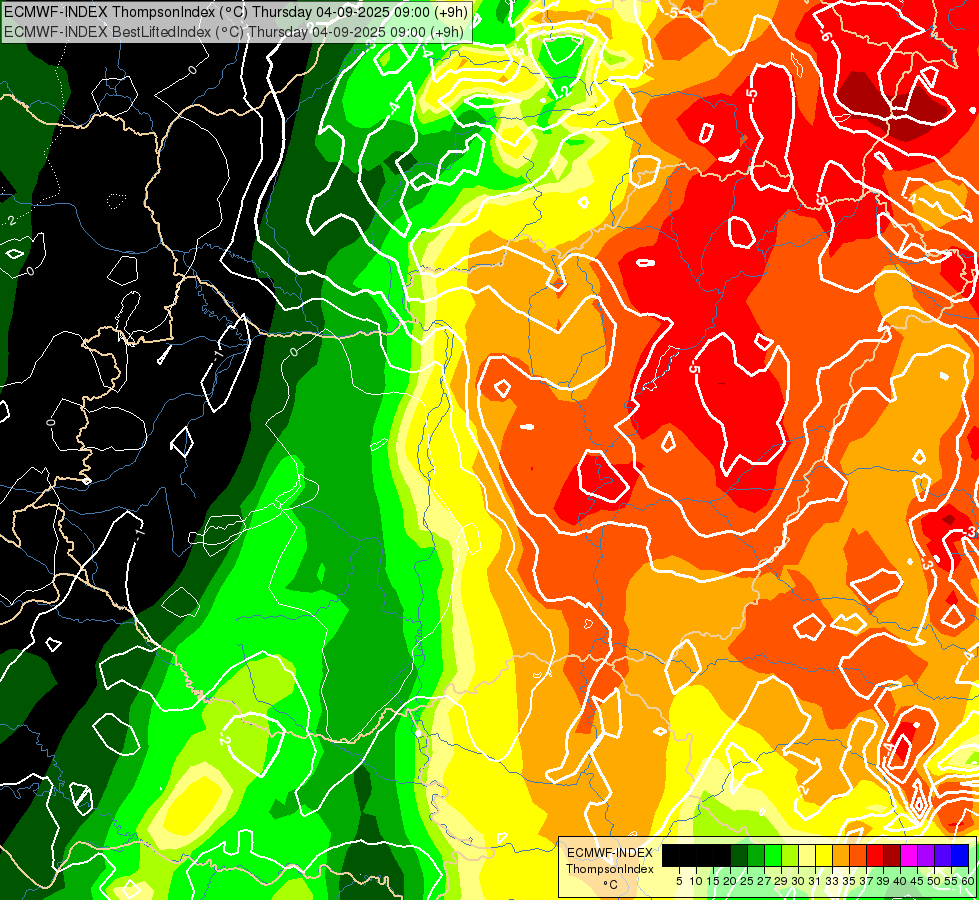
Task: Click the legend scale value 30
Action: pos(798,881)
